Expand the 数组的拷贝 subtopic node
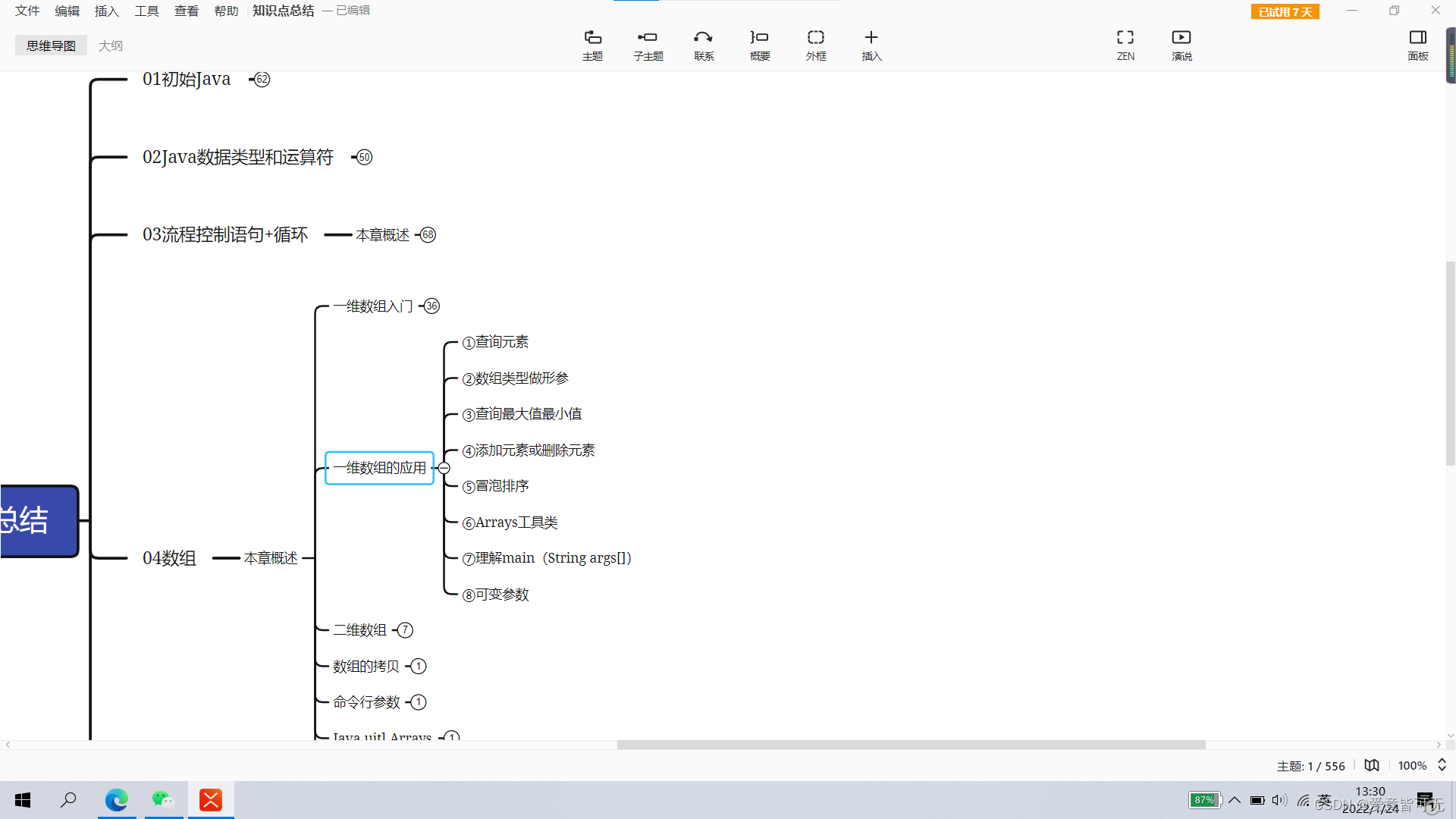 (x=419, y=666)
